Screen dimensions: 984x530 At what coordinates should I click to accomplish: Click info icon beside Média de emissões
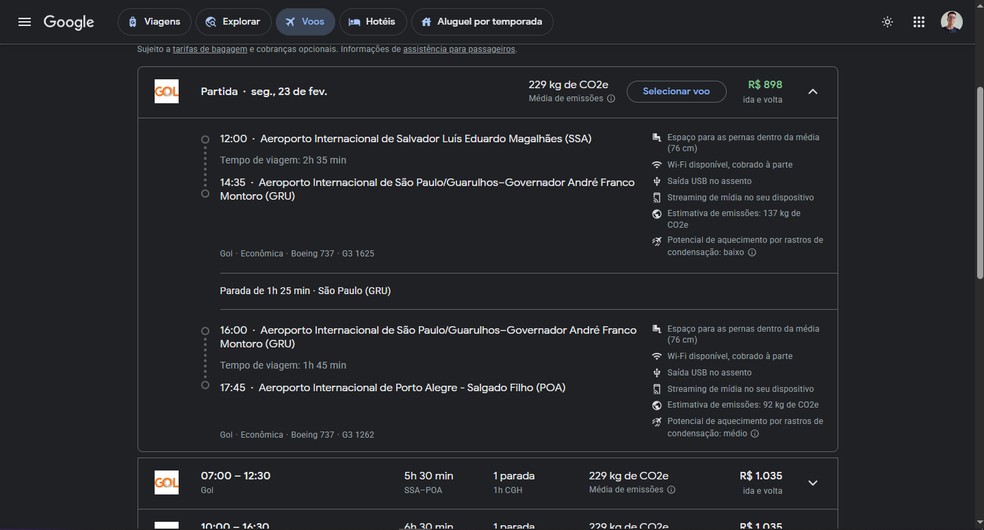tap(611, 99)
